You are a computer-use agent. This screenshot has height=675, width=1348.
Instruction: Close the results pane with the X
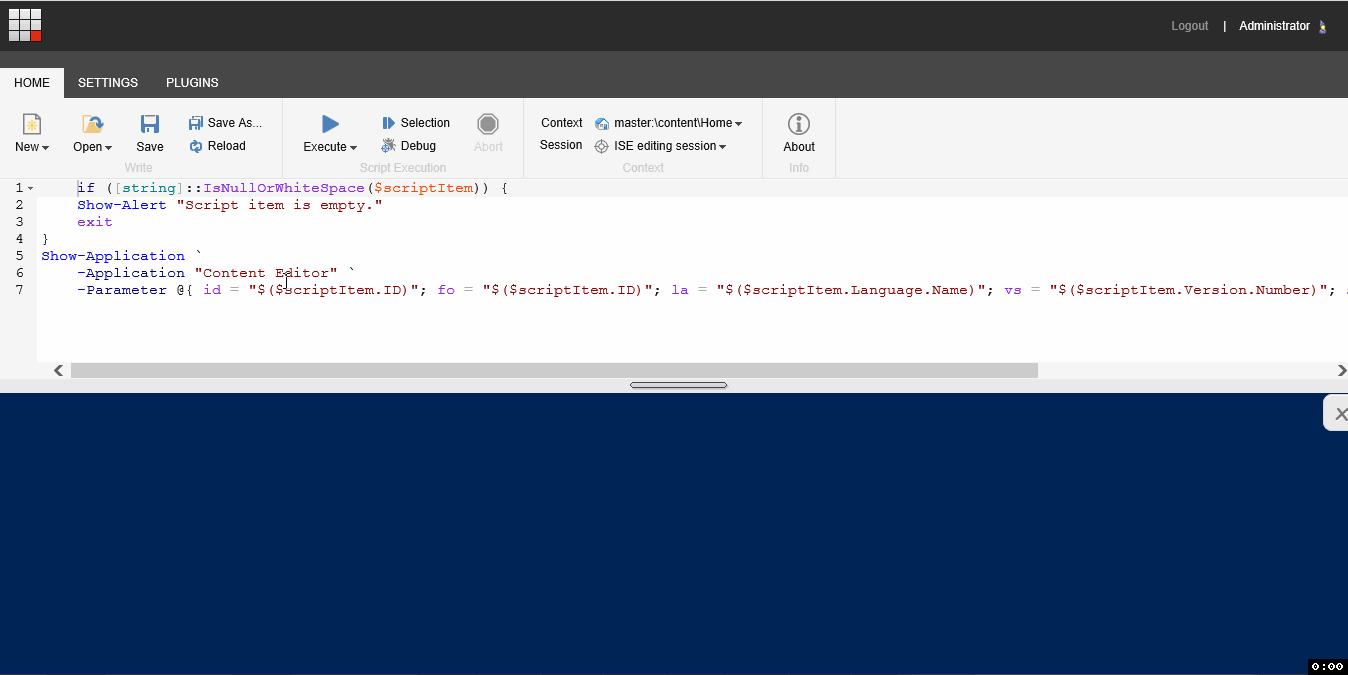1341,413
